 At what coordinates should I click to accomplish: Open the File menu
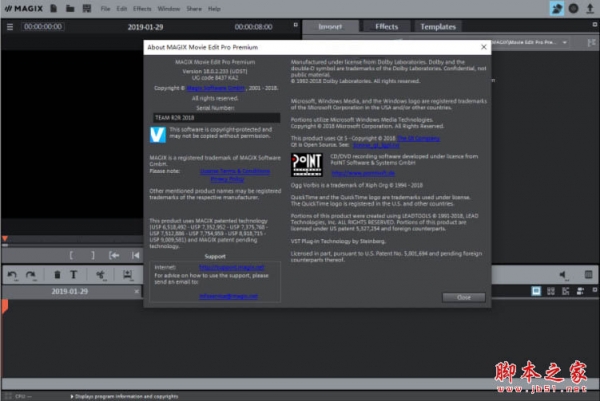(106, 8)
